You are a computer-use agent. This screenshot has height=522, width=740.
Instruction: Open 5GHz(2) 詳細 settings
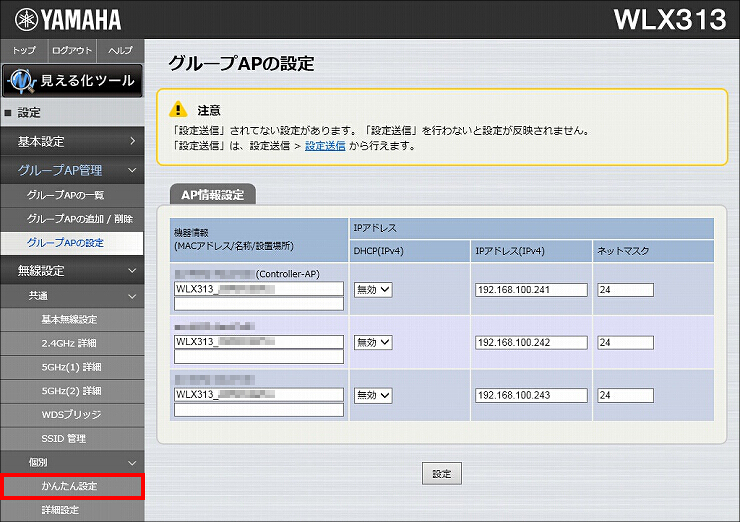tap(72, 391)
